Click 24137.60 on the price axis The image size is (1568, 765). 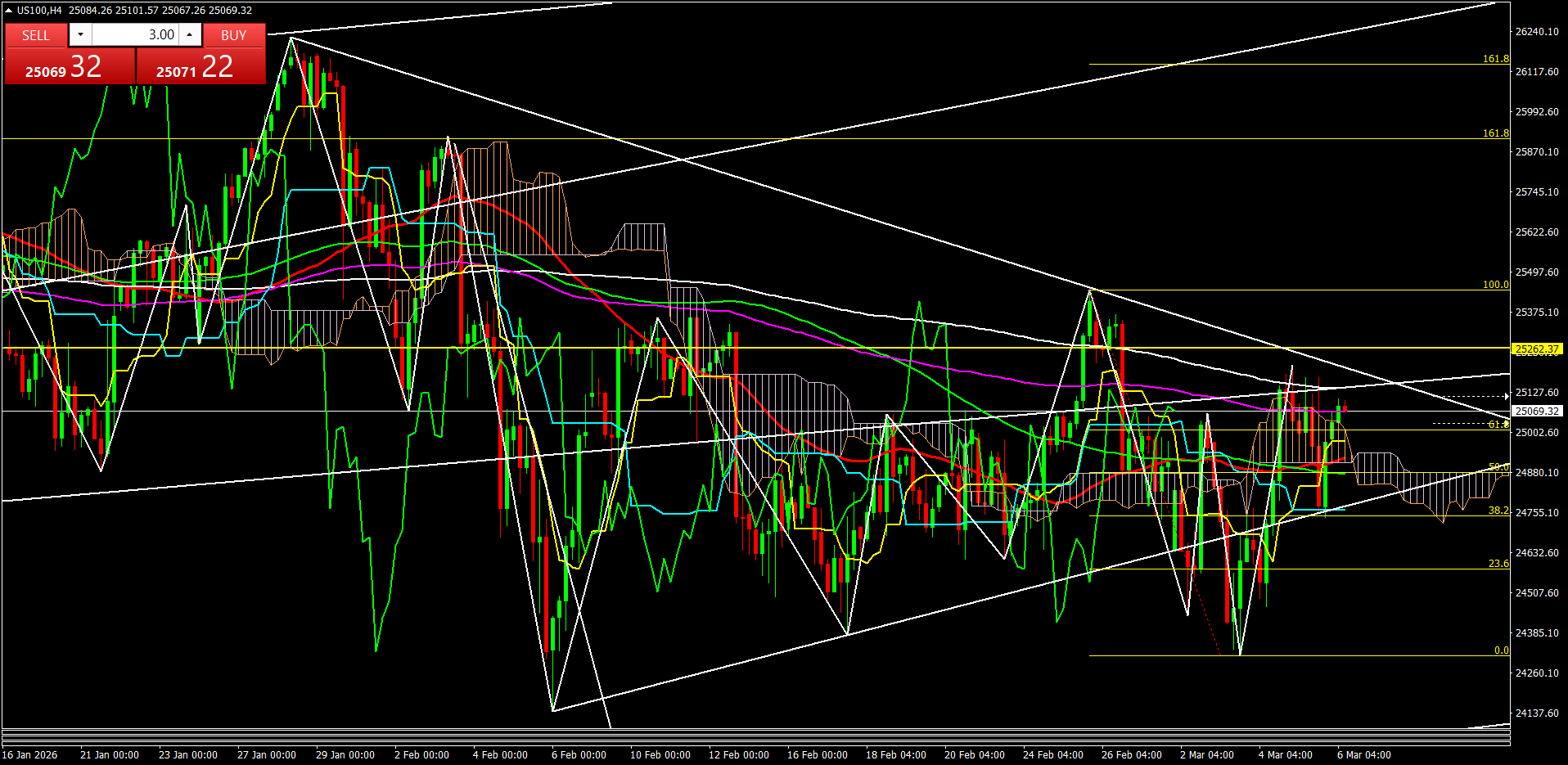(1537, 713)
